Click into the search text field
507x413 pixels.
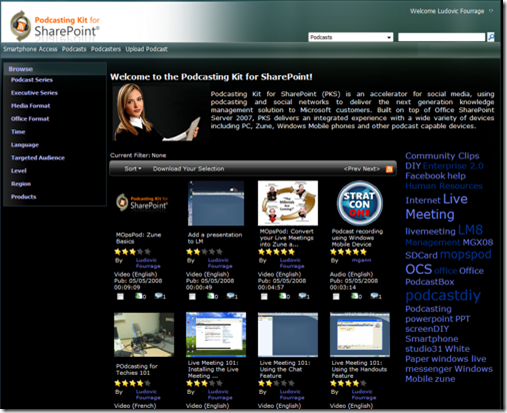(442, 37)
